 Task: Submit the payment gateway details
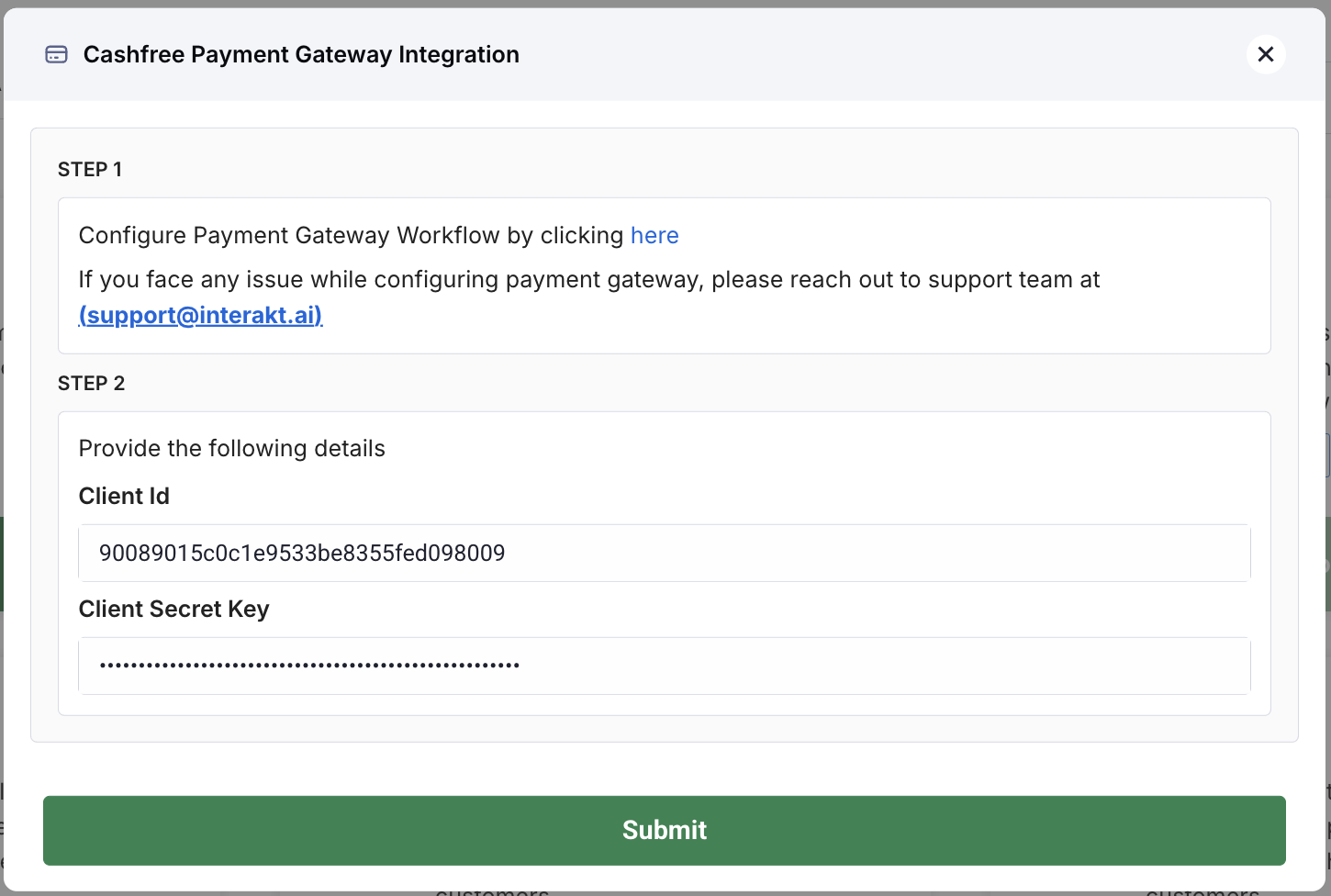(x=665, y=830)
